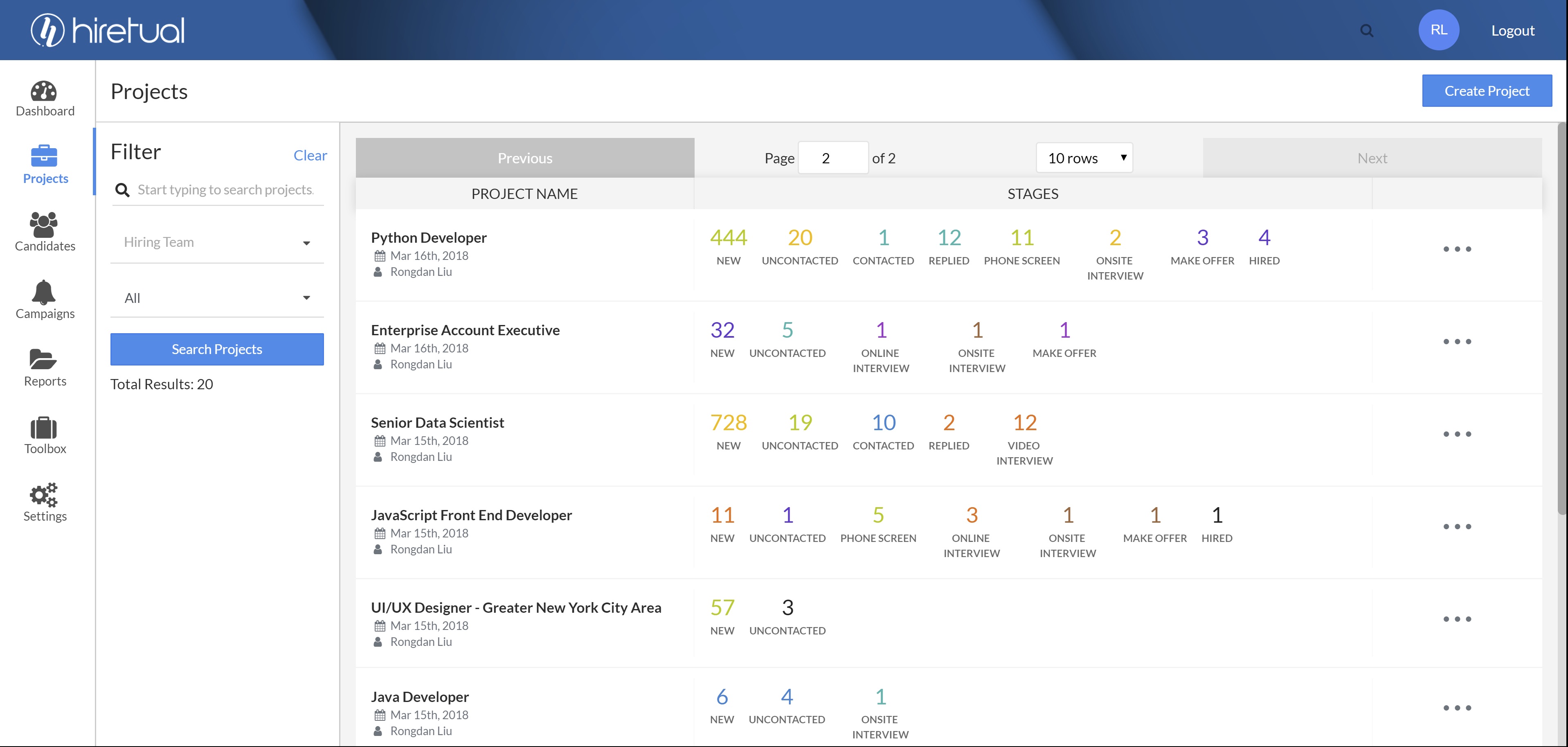Open Settings gears icon
Image resolution: width=1568 pixels, height=747 pixels.
pos(44,495)
